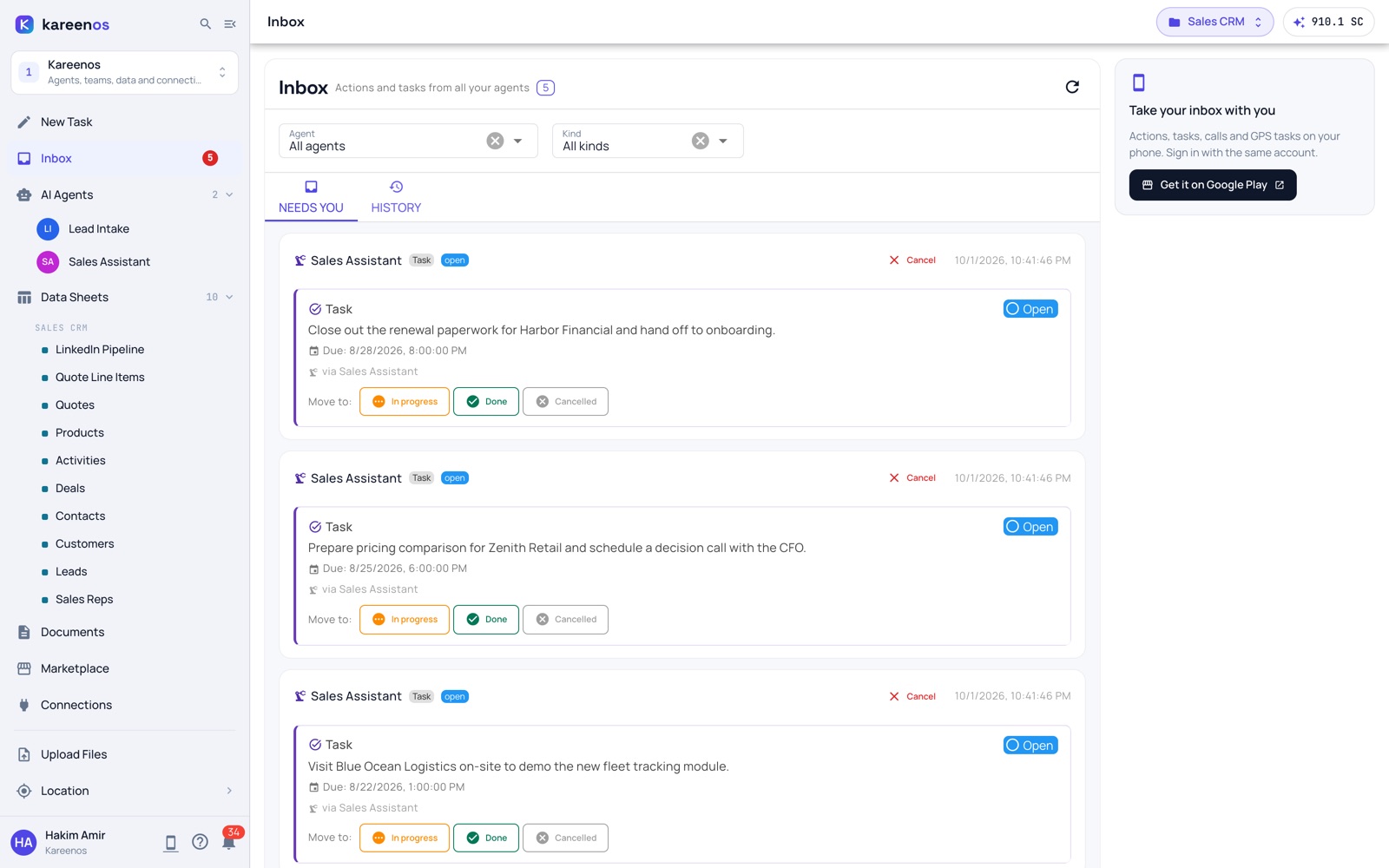Mark the Zenith Retail task Done
Image resolution: width=1389 pixels, height=868 pixels.
(486, 620)
